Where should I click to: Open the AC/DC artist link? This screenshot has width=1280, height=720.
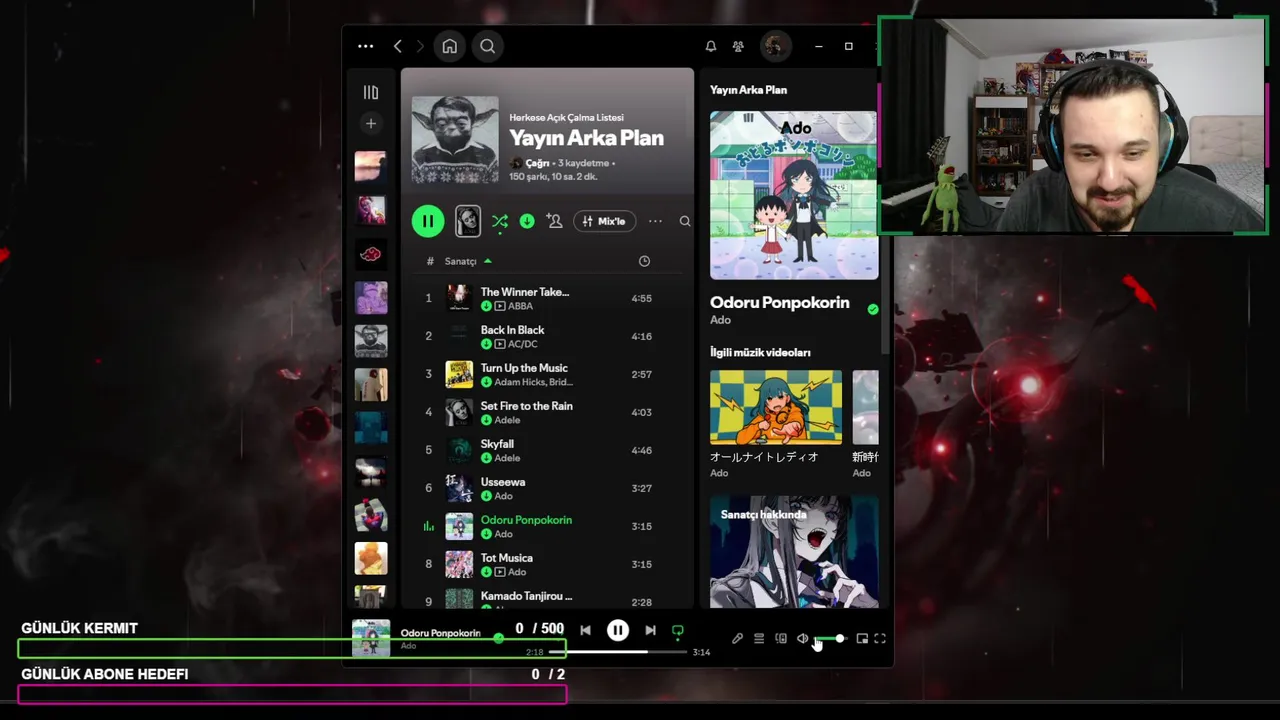click(x=523, y=344)
